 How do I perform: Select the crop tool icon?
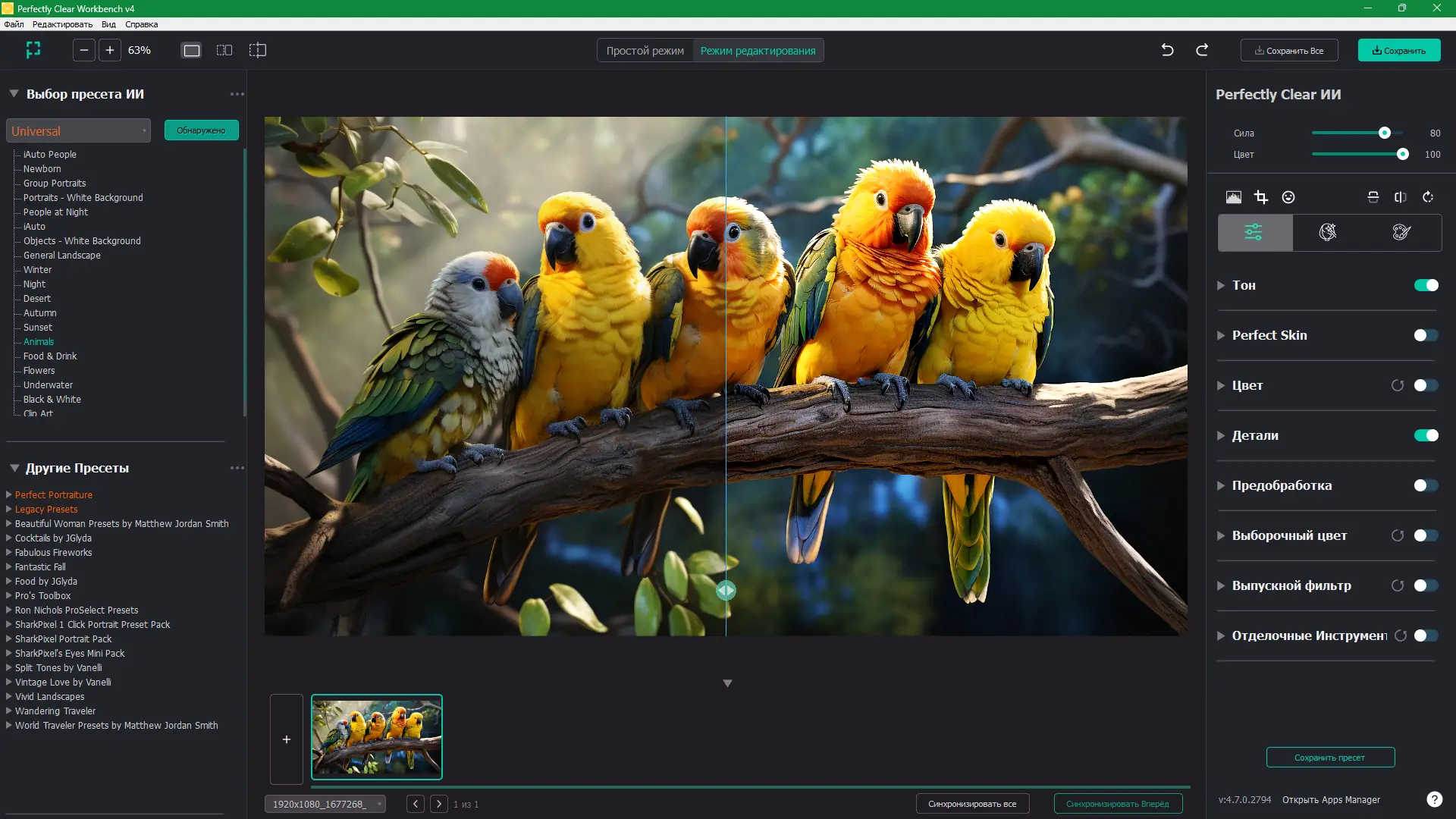point(1260,197)
